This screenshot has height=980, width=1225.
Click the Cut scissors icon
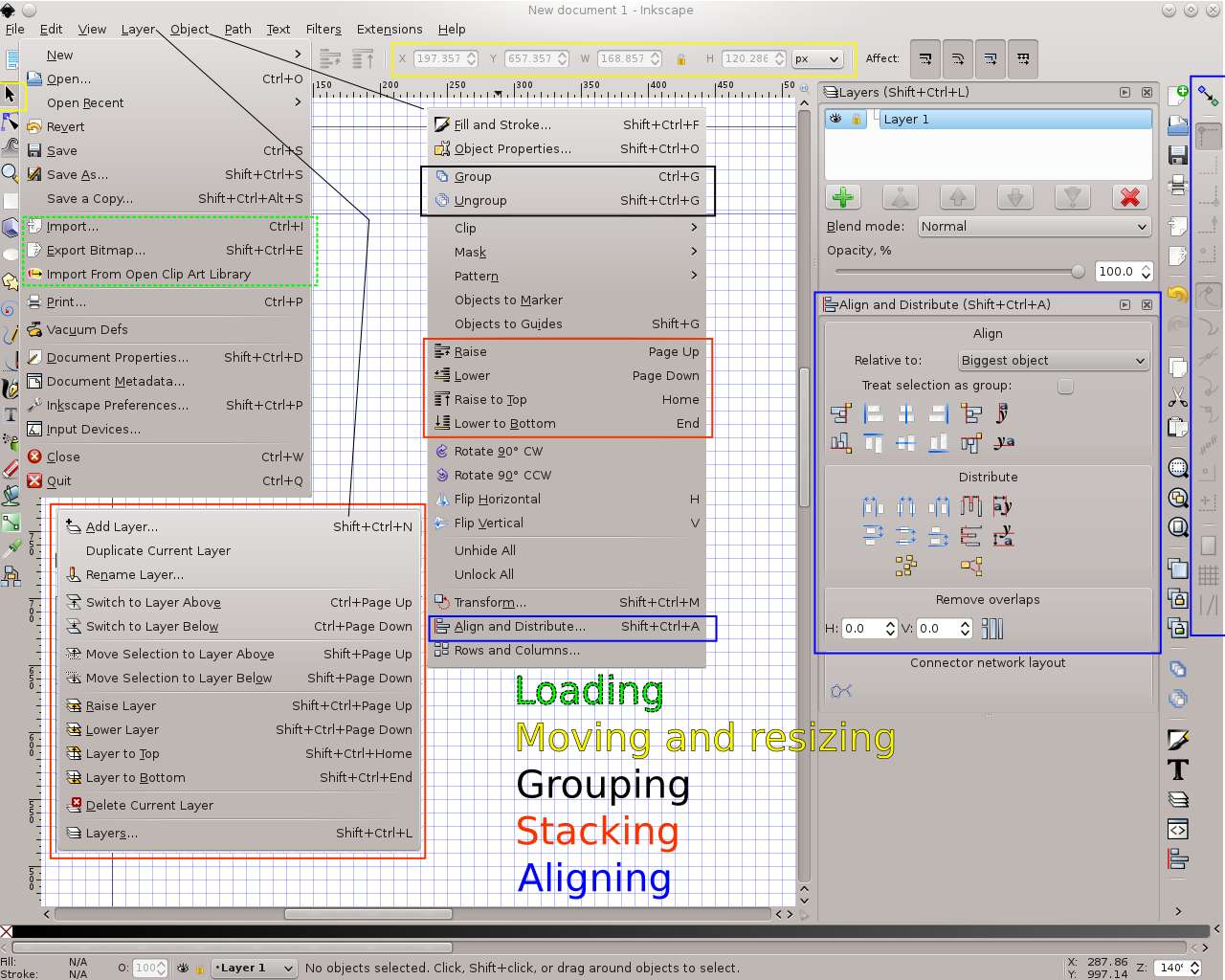click(1178, 397)
